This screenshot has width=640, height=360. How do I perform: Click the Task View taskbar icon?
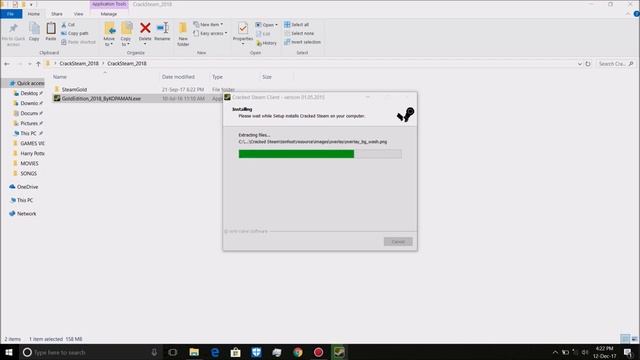(173, 352)
